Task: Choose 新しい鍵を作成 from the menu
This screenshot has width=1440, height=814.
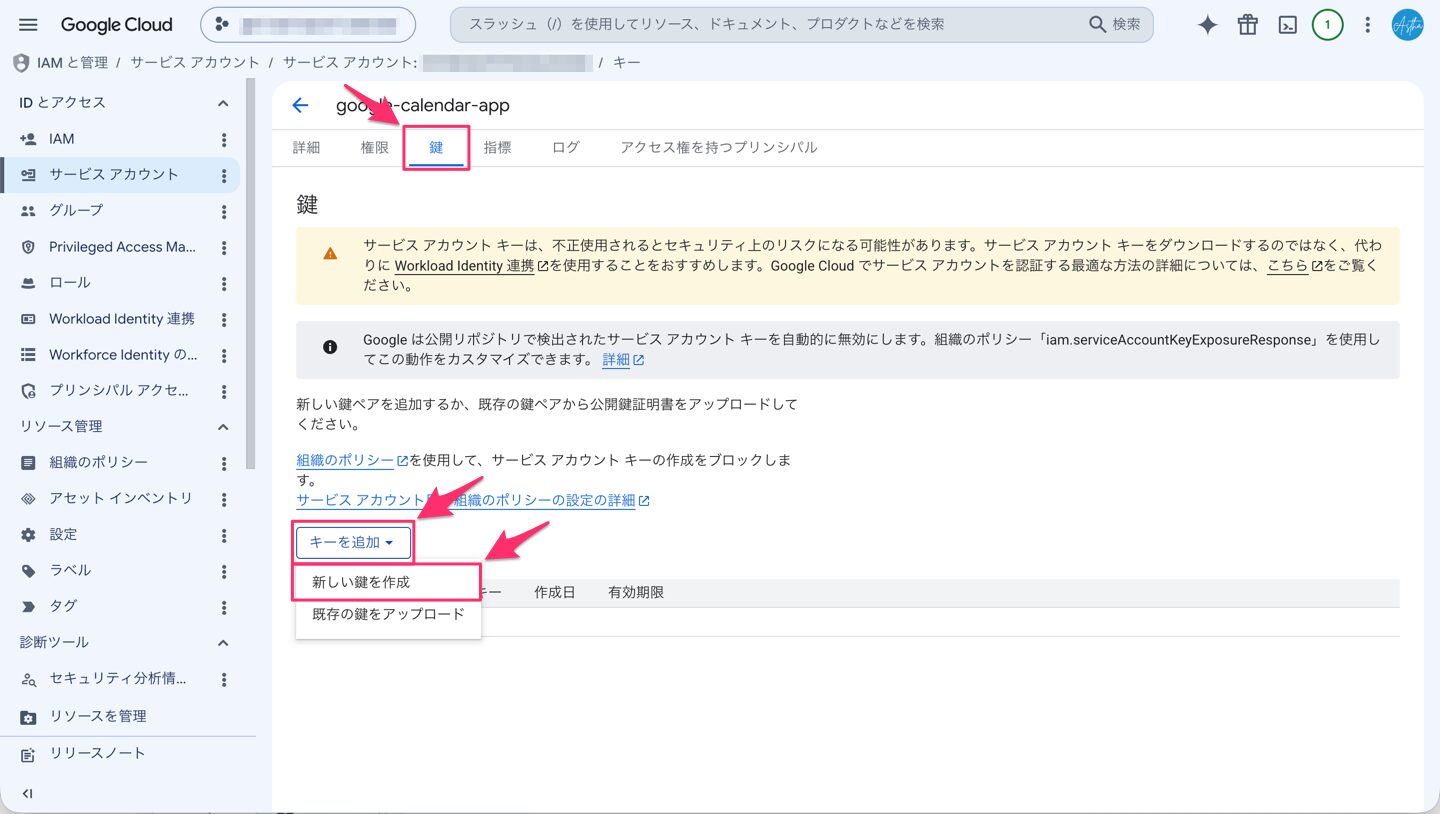Action: coord(388,582)
